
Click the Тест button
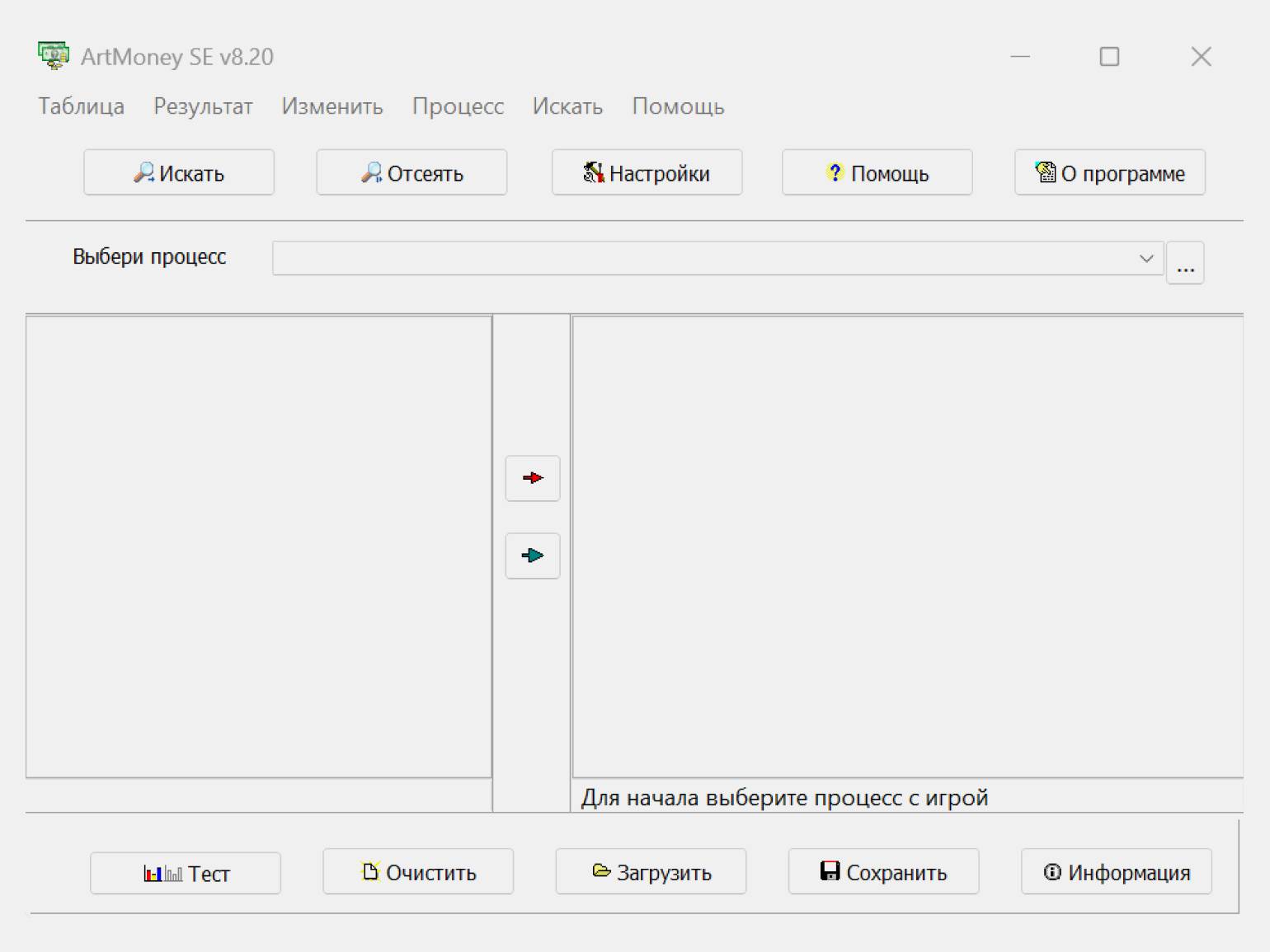(x=186, y=873)
